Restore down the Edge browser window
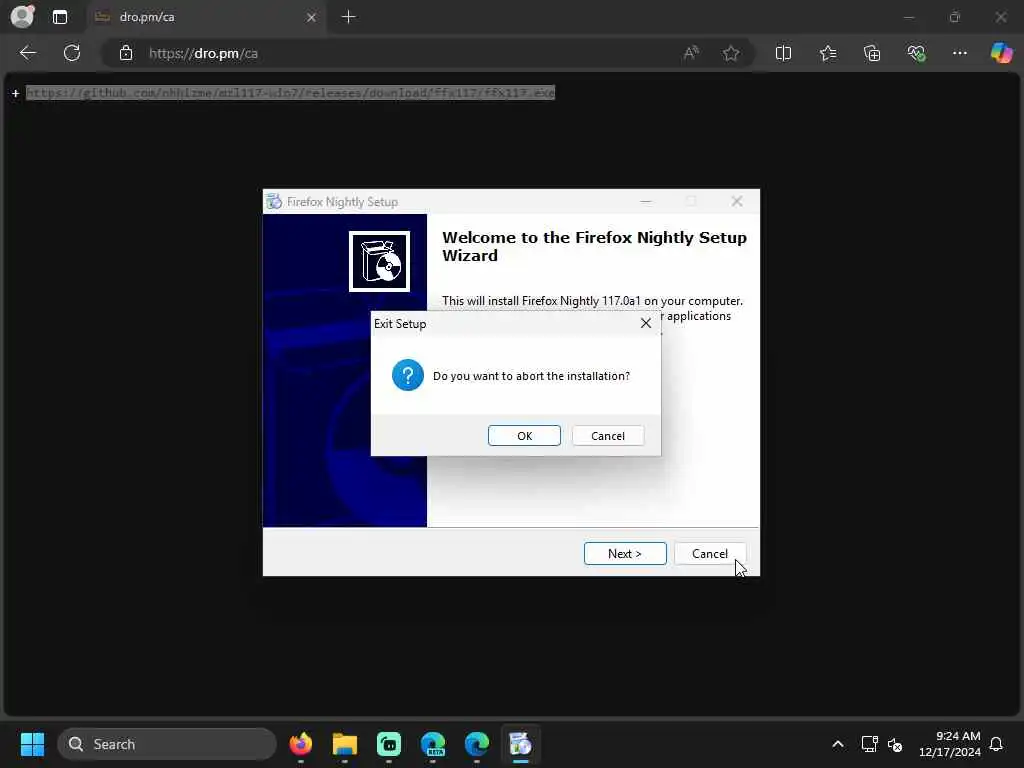Image resolution: width=1024 pixels, height=768 pixels. pos(955,17)
